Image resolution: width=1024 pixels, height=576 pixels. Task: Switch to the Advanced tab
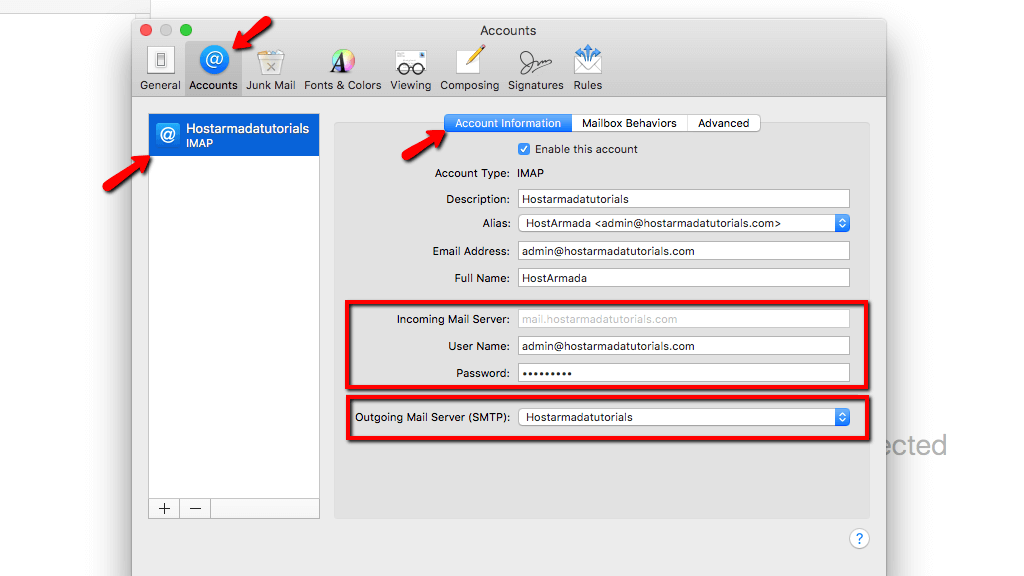pos(724,123)
